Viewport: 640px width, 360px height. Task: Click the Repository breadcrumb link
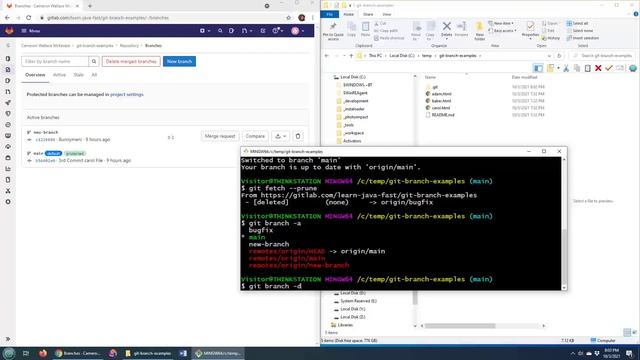click(x=129, y=46)
